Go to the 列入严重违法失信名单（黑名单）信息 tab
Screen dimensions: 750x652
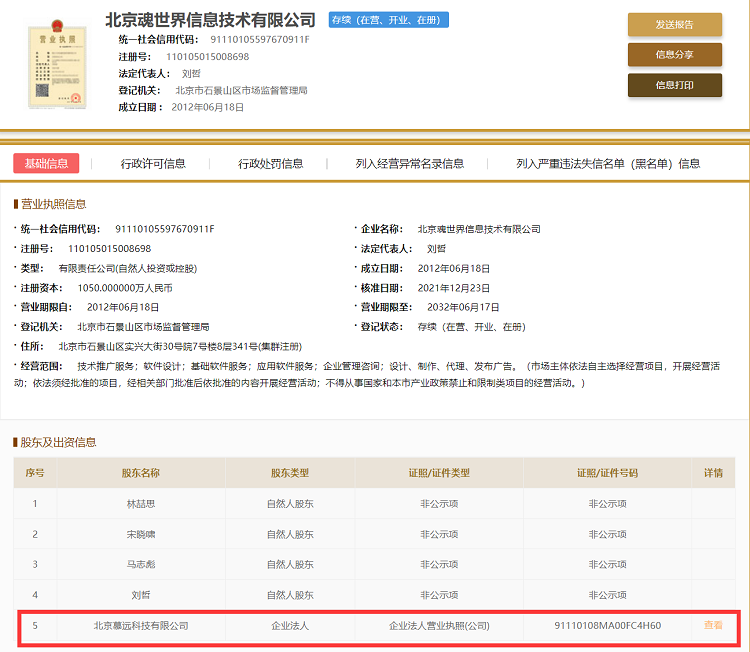pyautogui.click(x=608, y=164)
